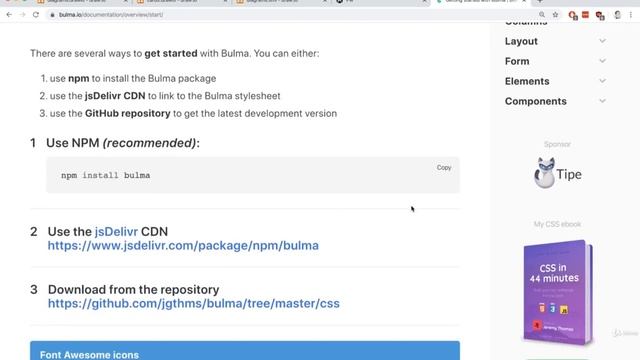Copy the npm install bulma command
This screenshot has height=360, width=640.
(x=444, y=167)
